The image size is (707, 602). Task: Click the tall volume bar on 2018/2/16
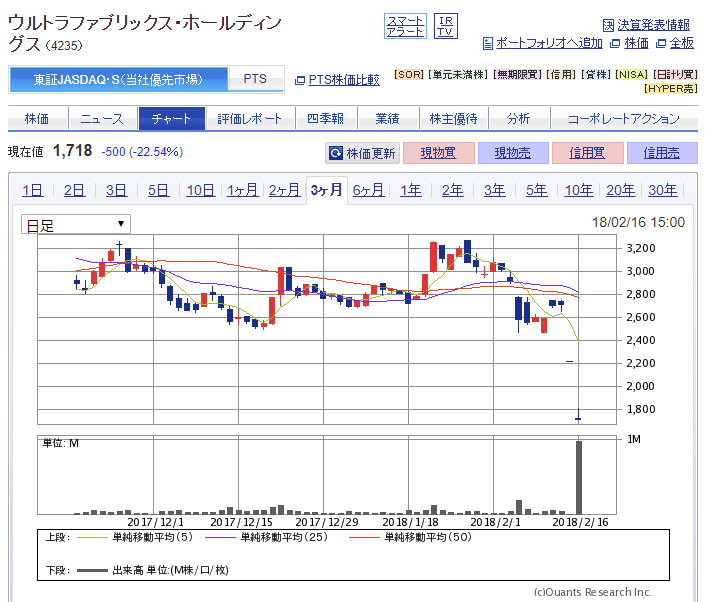579,478
